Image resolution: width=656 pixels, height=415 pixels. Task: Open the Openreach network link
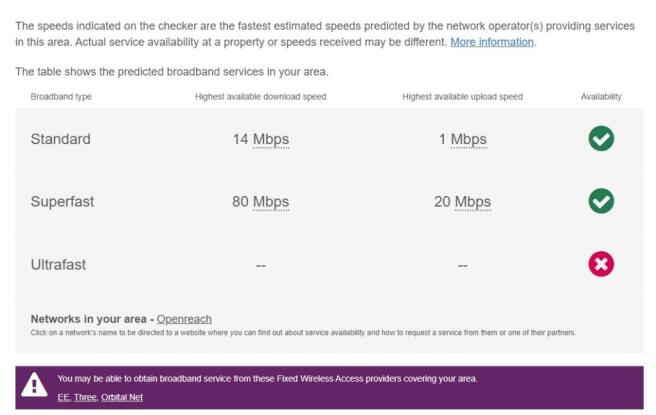(x=184, y=319)
